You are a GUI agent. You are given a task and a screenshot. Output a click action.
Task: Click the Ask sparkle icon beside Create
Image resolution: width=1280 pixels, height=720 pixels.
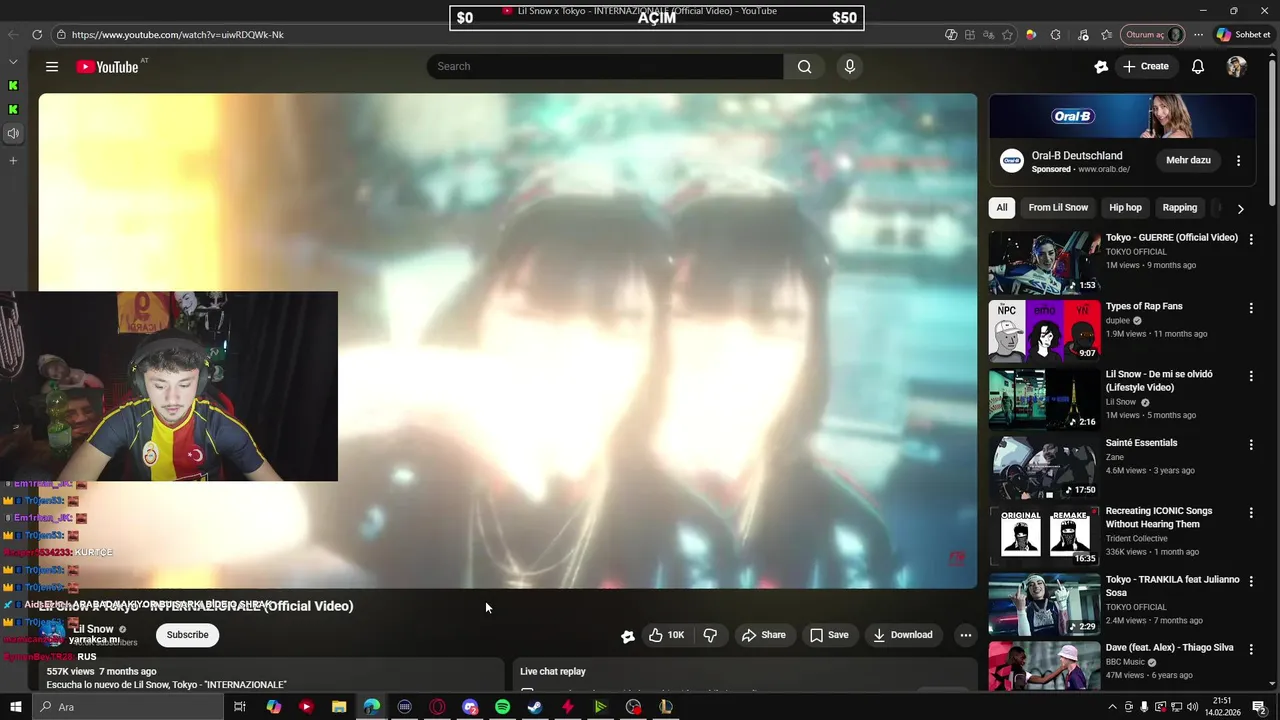pos(1101,67)
